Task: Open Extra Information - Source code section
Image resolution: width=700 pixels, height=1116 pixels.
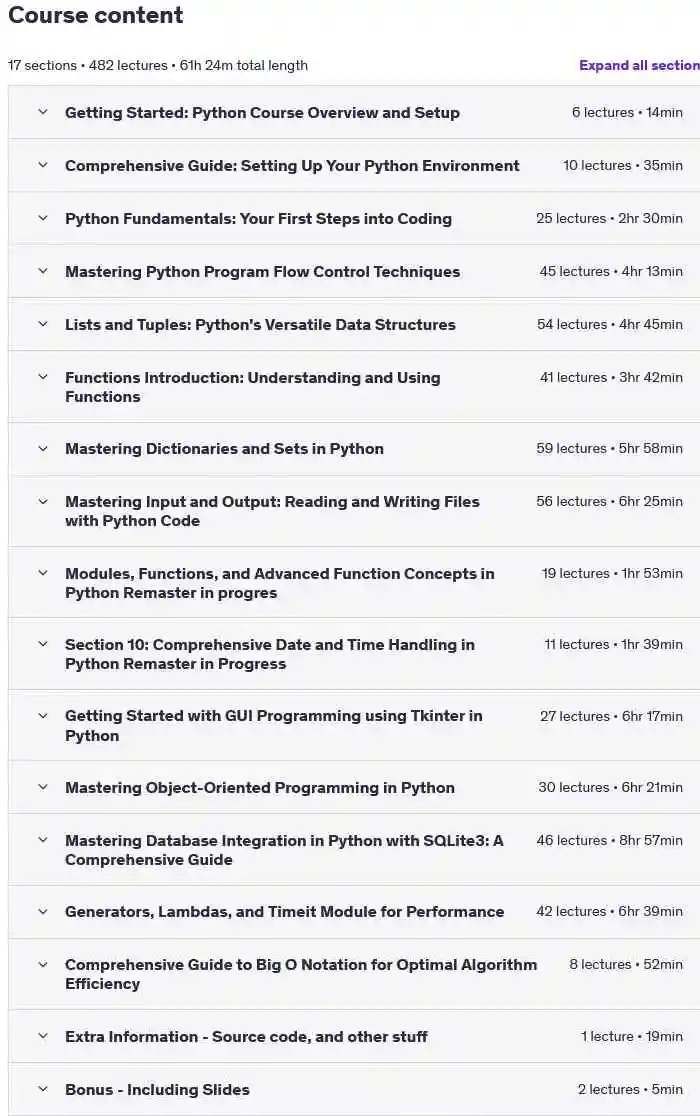Action: (x=246, y=1036)
